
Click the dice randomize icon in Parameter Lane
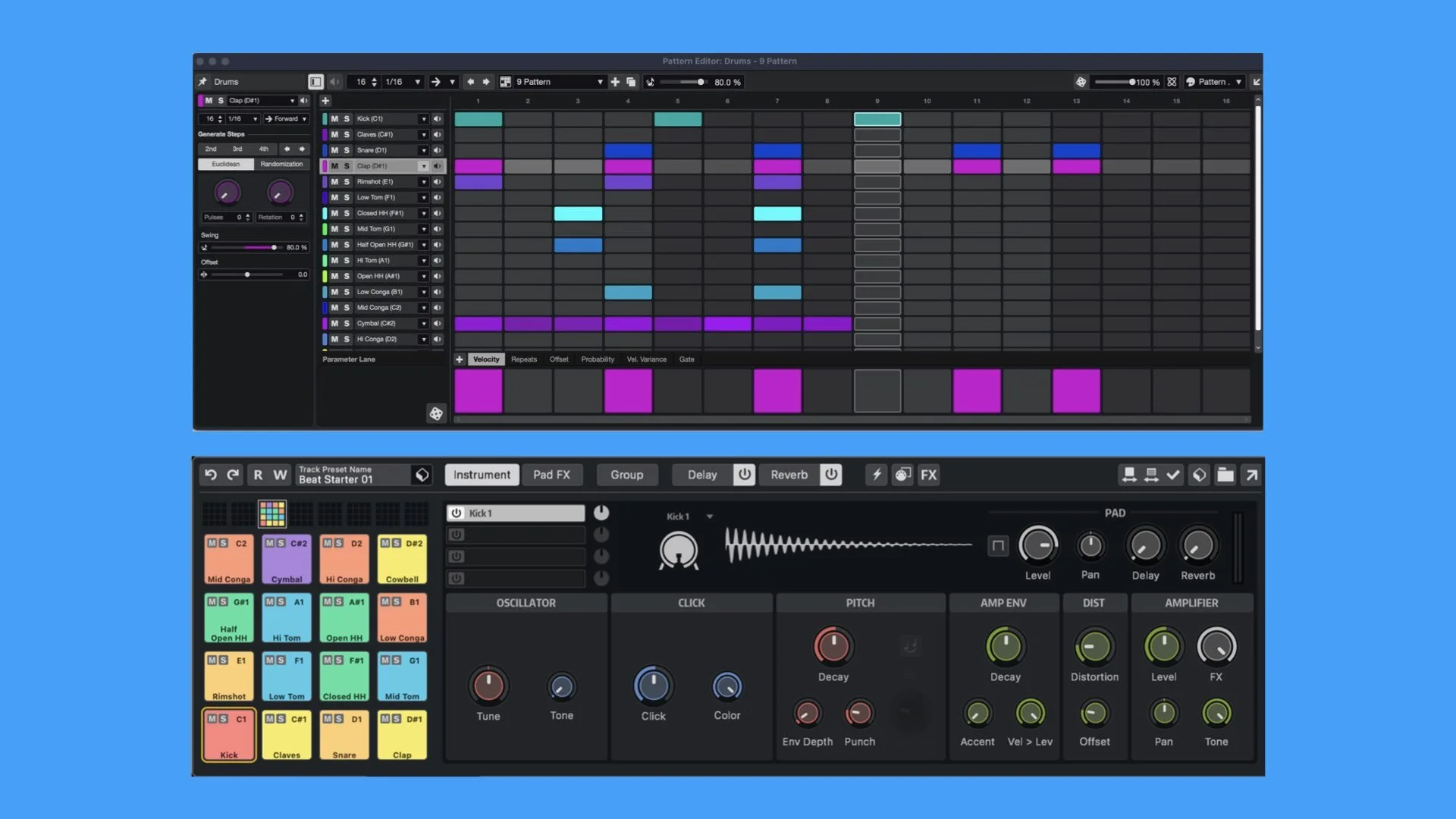(436, 413)
